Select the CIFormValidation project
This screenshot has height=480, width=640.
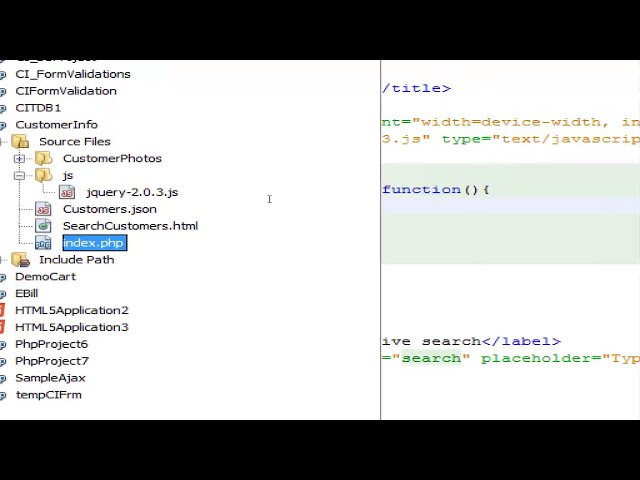[66, 91]
